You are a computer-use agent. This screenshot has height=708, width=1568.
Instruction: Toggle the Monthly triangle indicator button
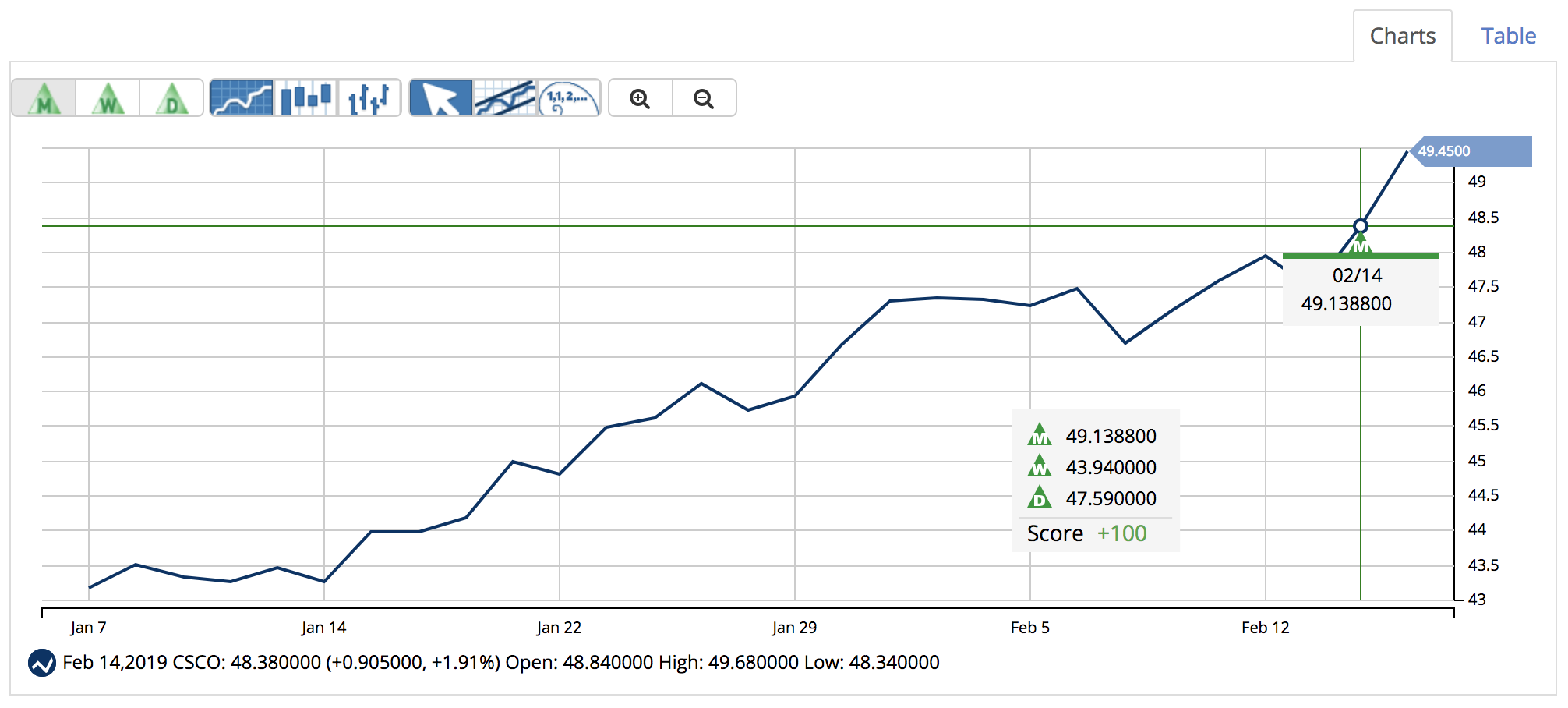point(44,98)
